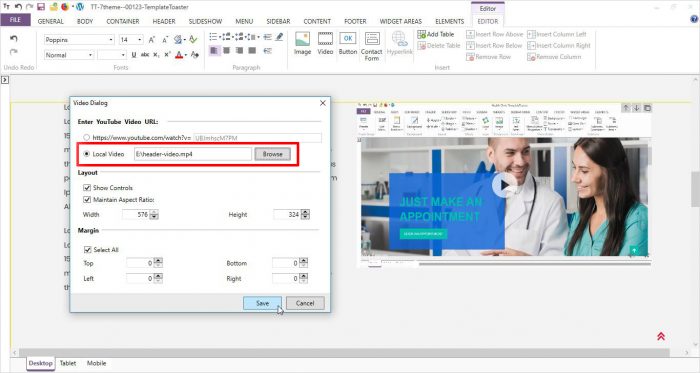Click the highlighter pen icon
Viewport: 700px width, 373px height.
[x=279, y=37]
